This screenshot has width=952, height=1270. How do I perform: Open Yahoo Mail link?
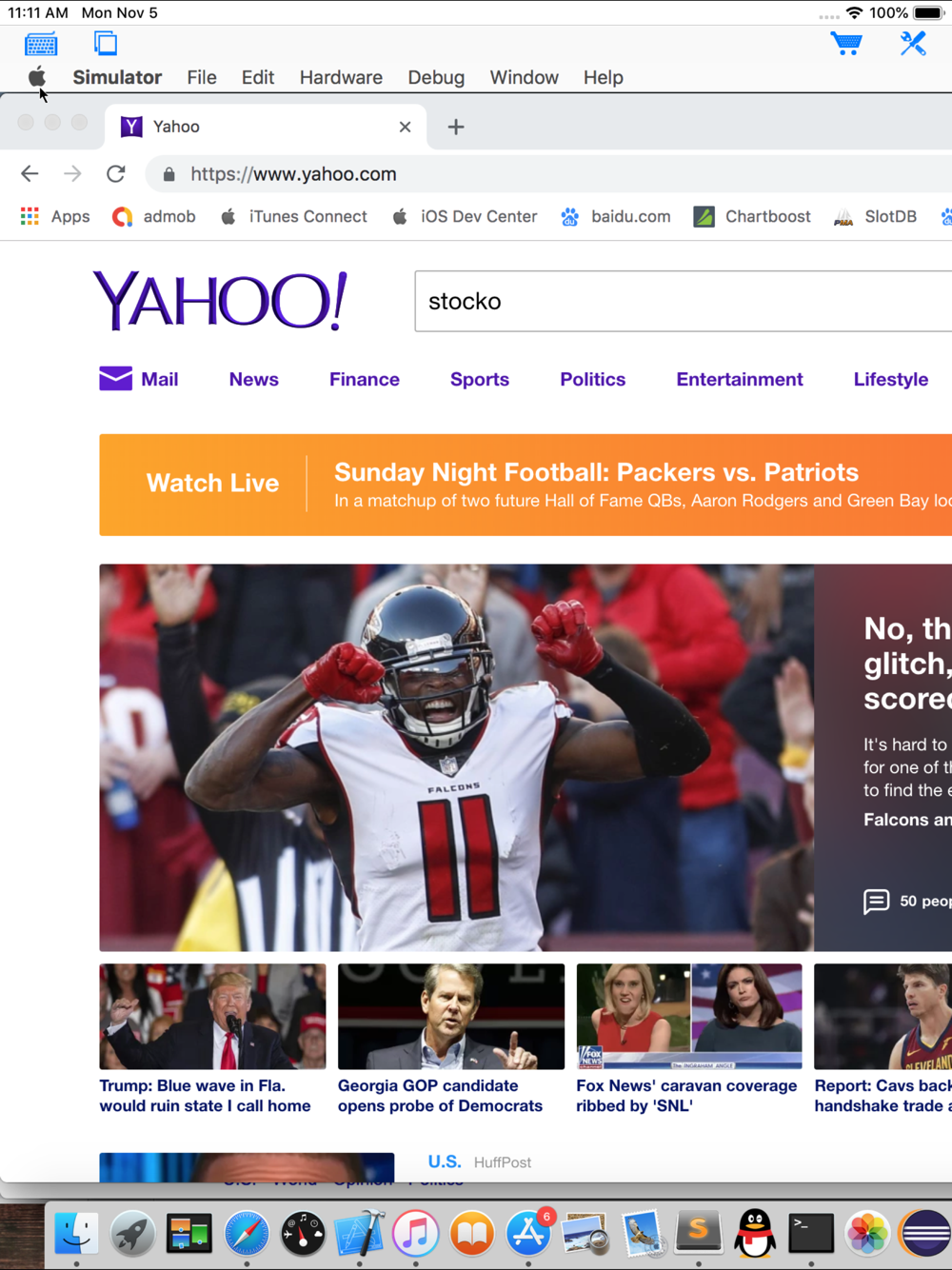coord(139,379)
